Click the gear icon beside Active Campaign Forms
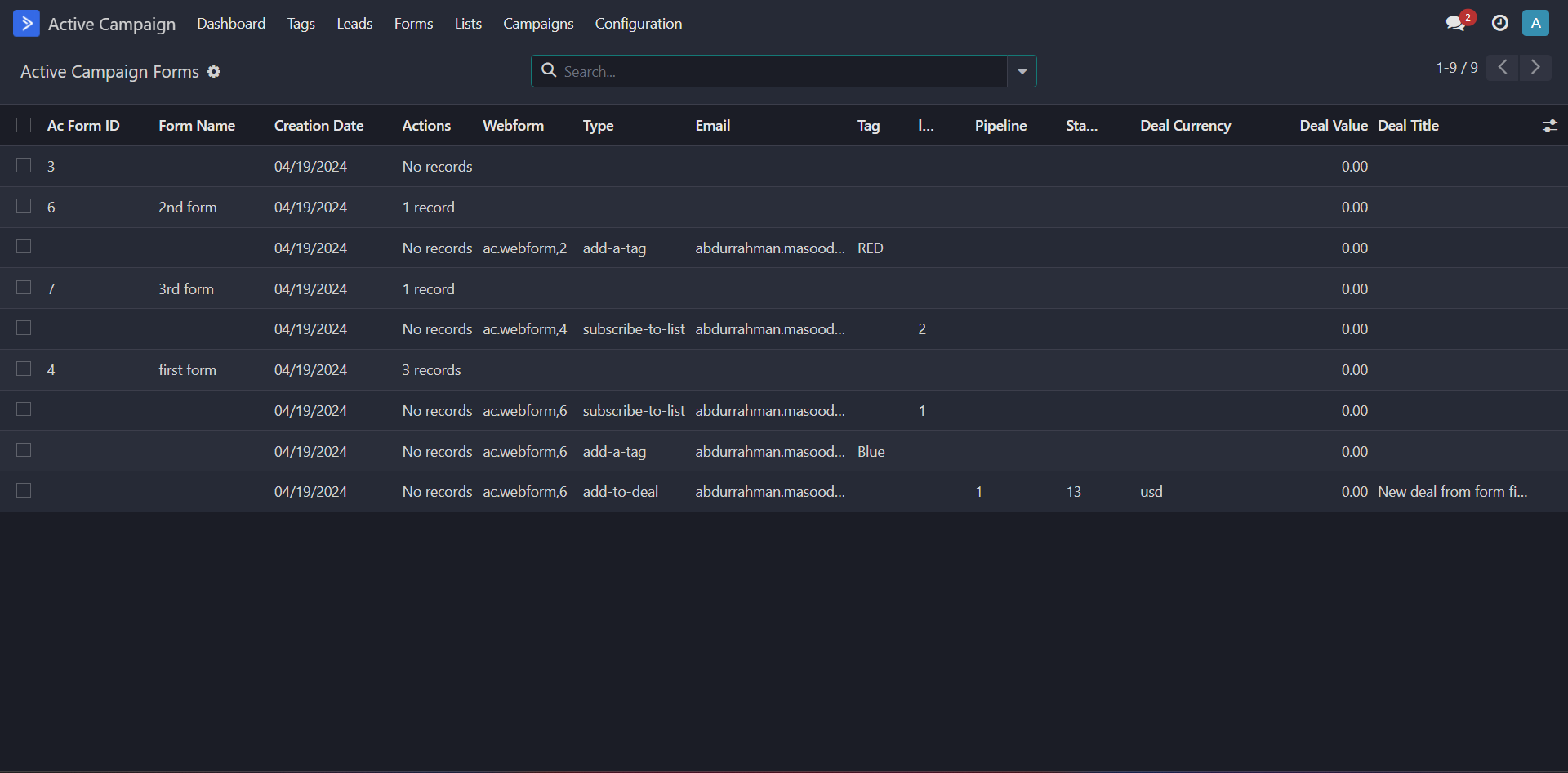Viewport: 1568px width, 773px height. click(x=214, y=72)
